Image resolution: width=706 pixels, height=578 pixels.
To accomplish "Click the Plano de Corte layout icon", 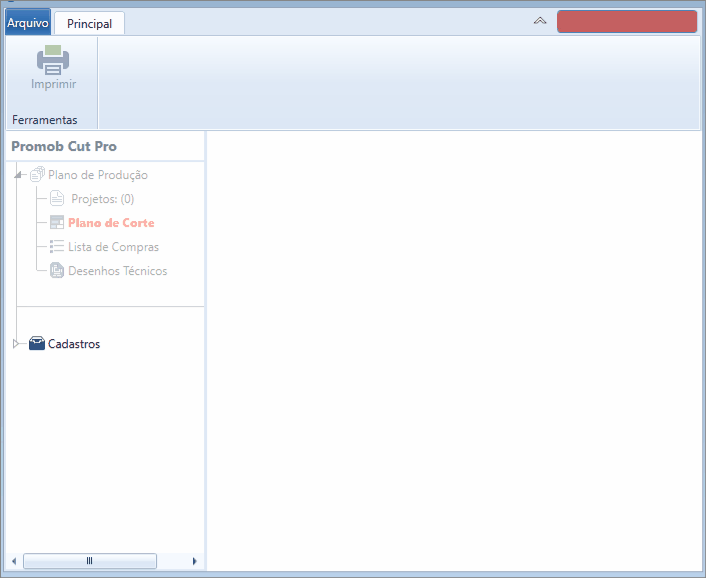I will [x=57, y=222].
